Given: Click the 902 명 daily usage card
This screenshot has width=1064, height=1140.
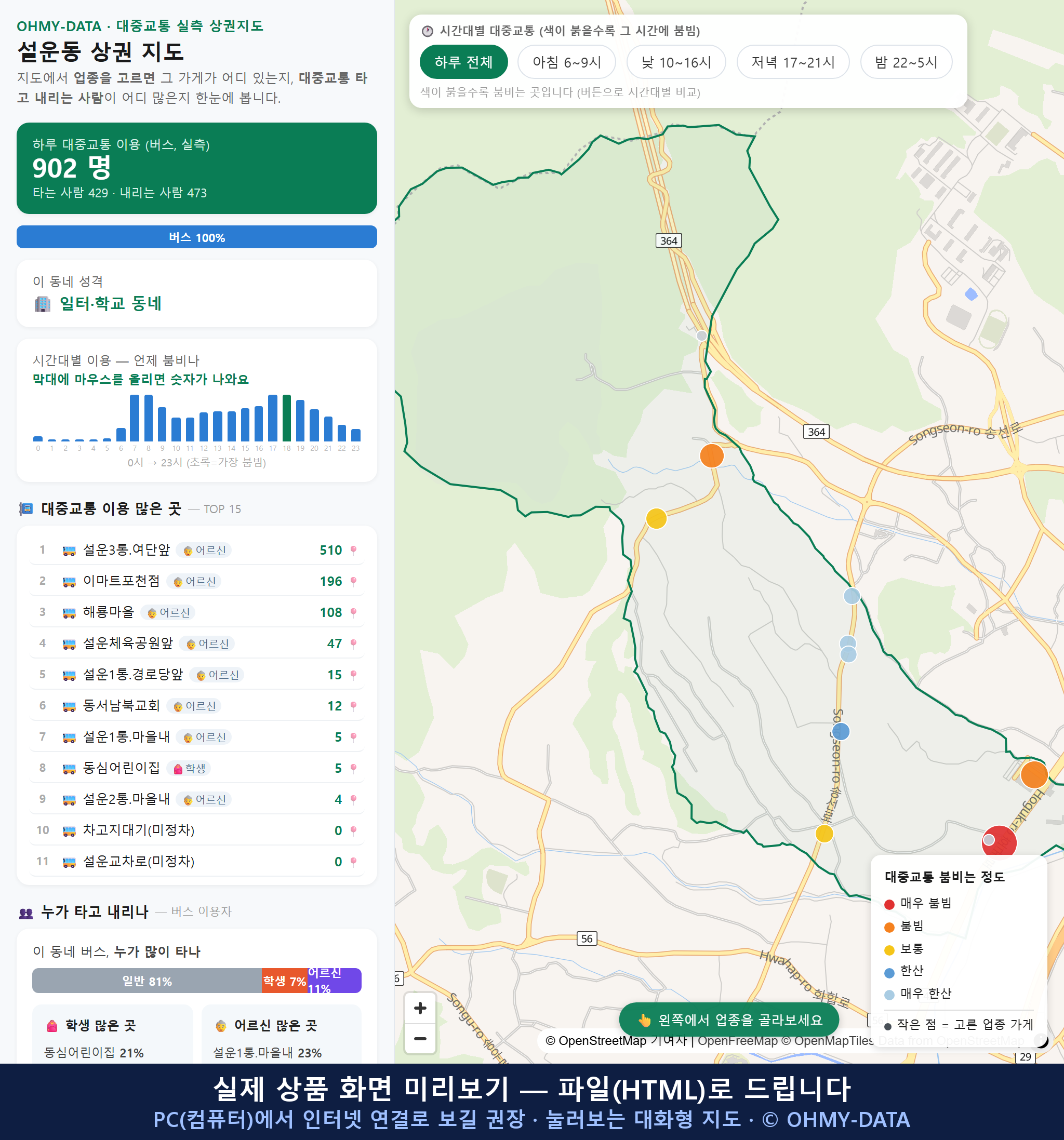Looking at the screenshot, I should 197,168.
